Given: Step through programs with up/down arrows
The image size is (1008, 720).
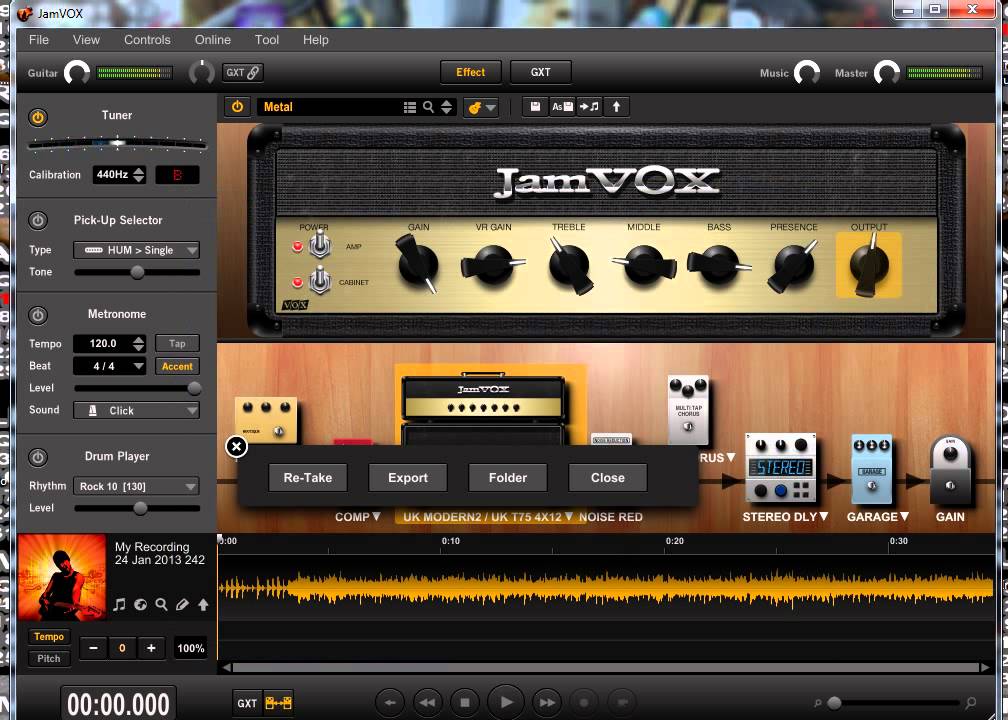Looking at the screenshot, I should point(446,107).
